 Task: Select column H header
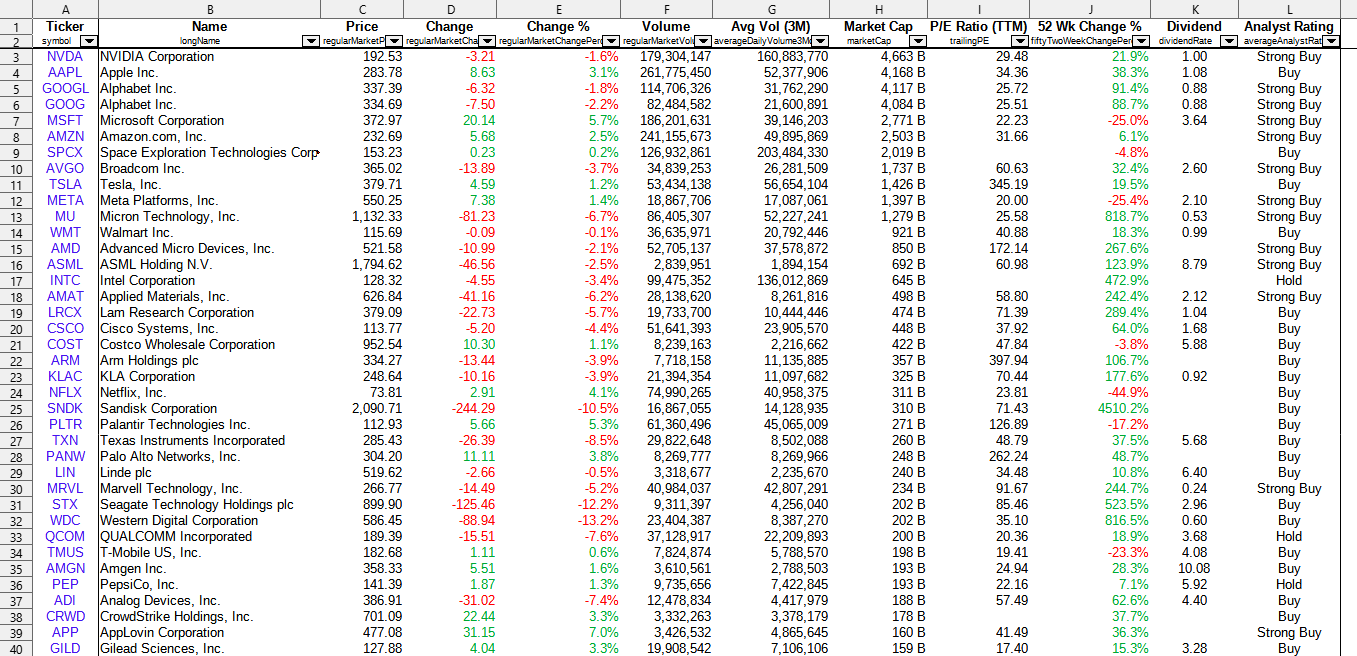pos(880,8)
